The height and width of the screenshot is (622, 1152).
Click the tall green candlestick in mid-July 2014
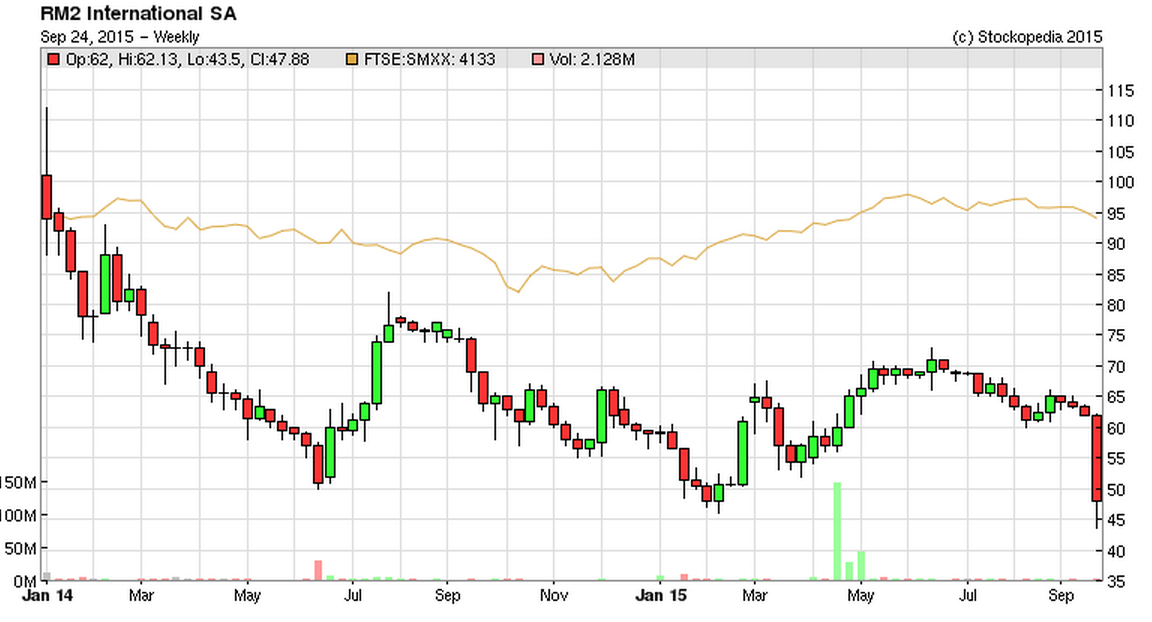(377, 373)
